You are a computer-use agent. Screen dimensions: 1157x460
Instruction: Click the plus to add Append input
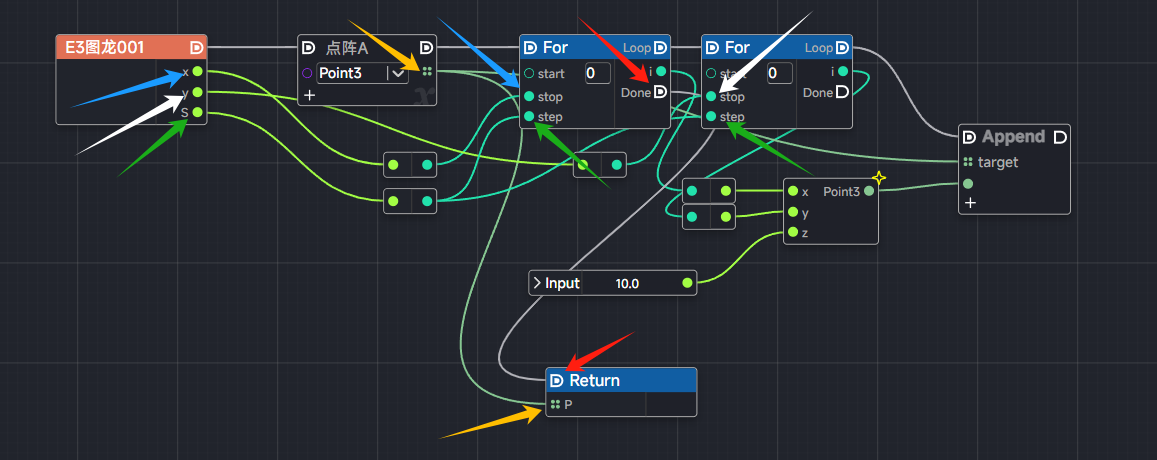(x=968, y=203)
